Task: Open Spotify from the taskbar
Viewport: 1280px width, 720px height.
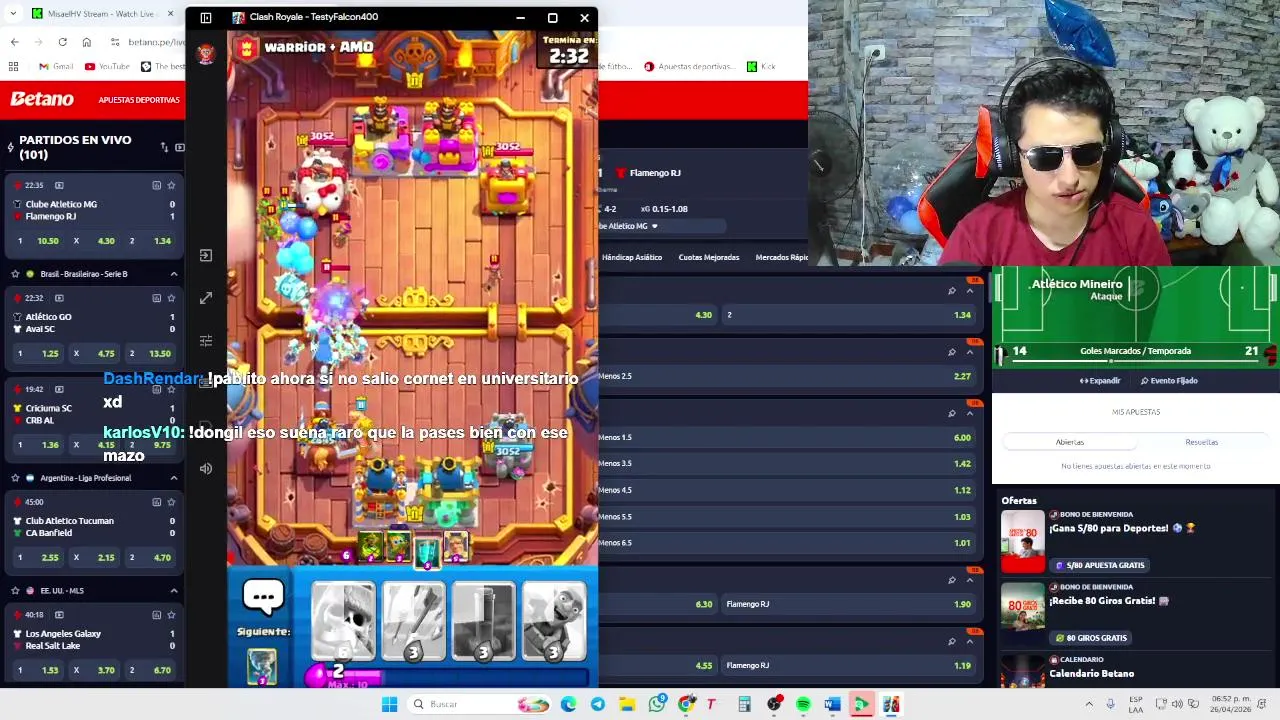Action: [x=803, y=705]
